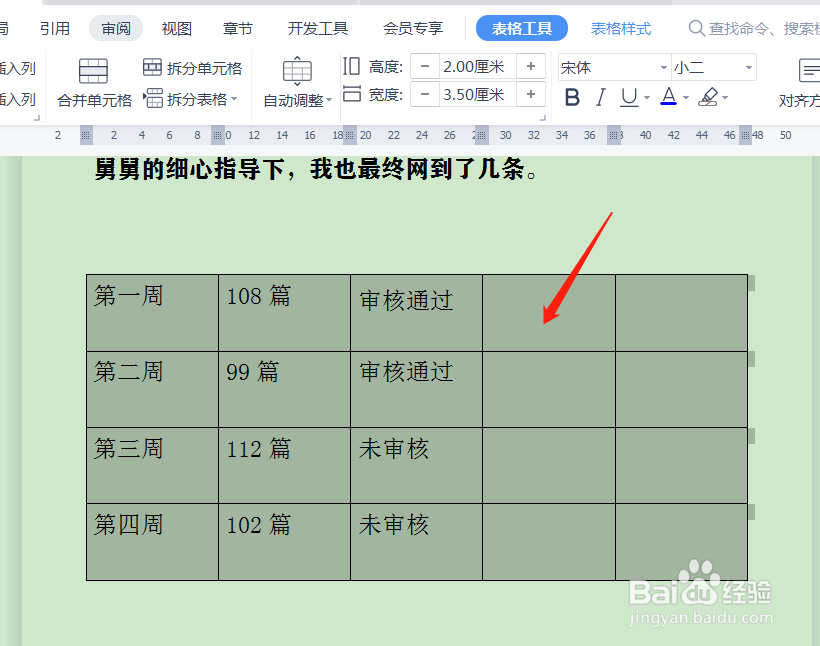Screen dimensions: 820x646
Task: Decrease row height with minus button
Action: click(425, 66)
